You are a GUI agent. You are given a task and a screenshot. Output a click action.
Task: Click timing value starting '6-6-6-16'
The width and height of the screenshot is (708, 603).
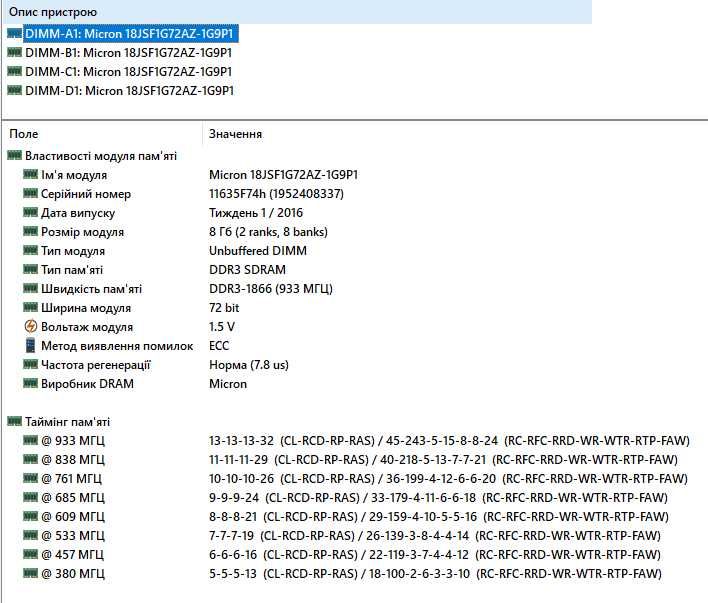click(434, 554)
